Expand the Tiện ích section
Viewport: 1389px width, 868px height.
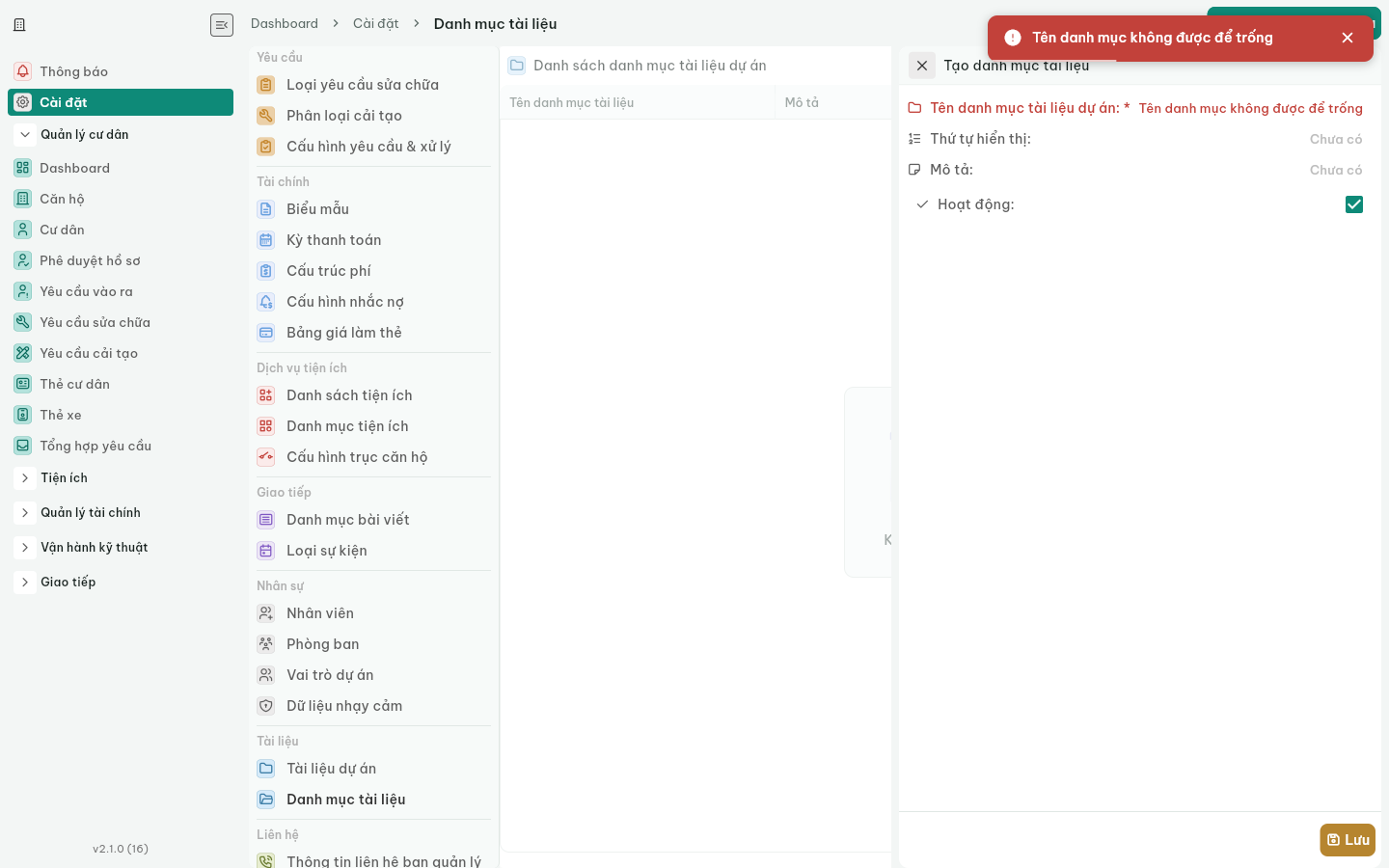26,478
